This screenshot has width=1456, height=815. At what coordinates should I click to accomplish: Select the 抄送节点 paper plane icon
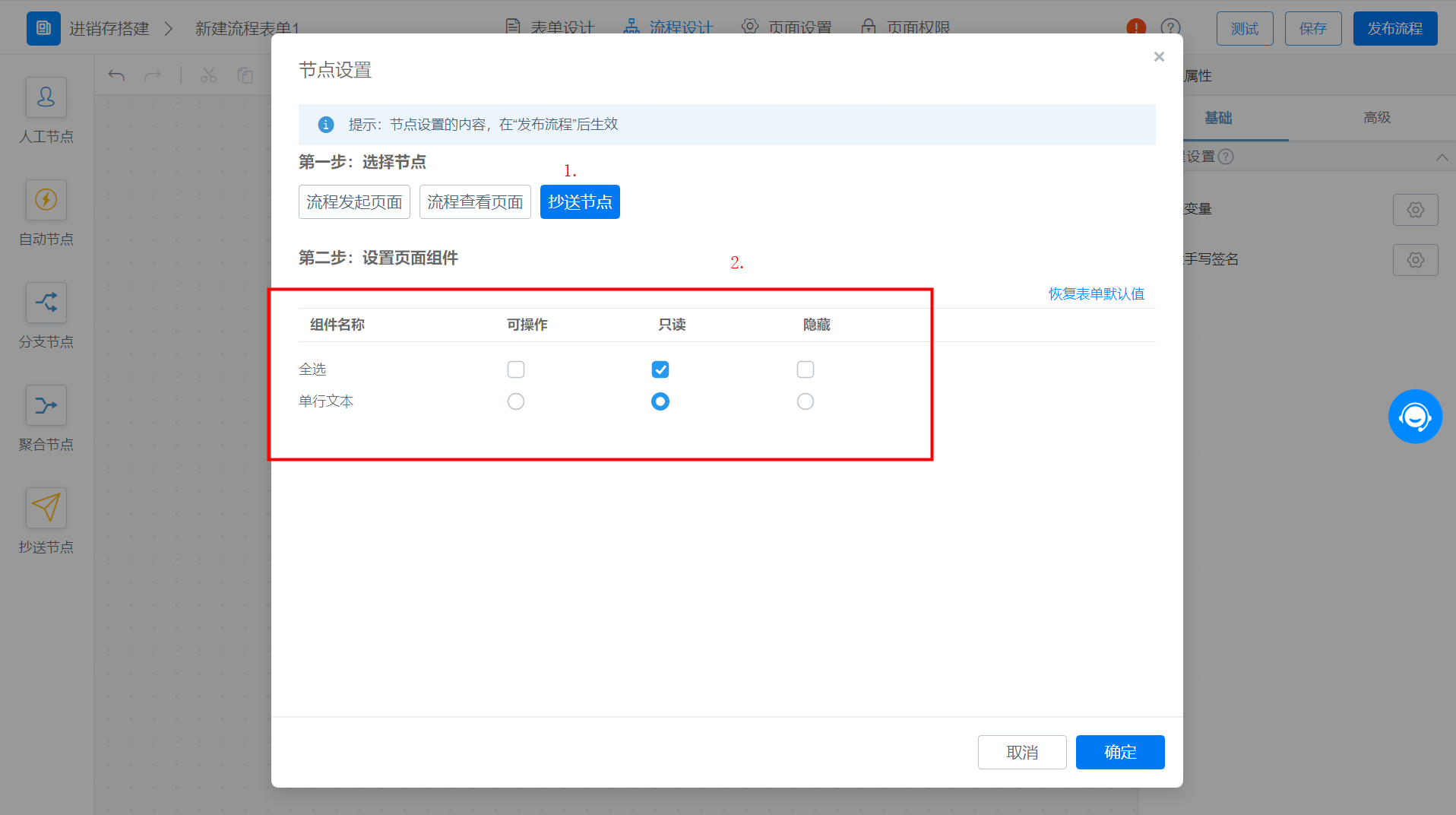[46, 508]
